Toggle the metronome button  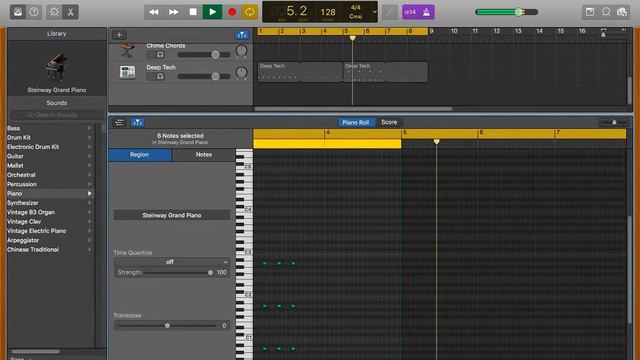(426, 12)
